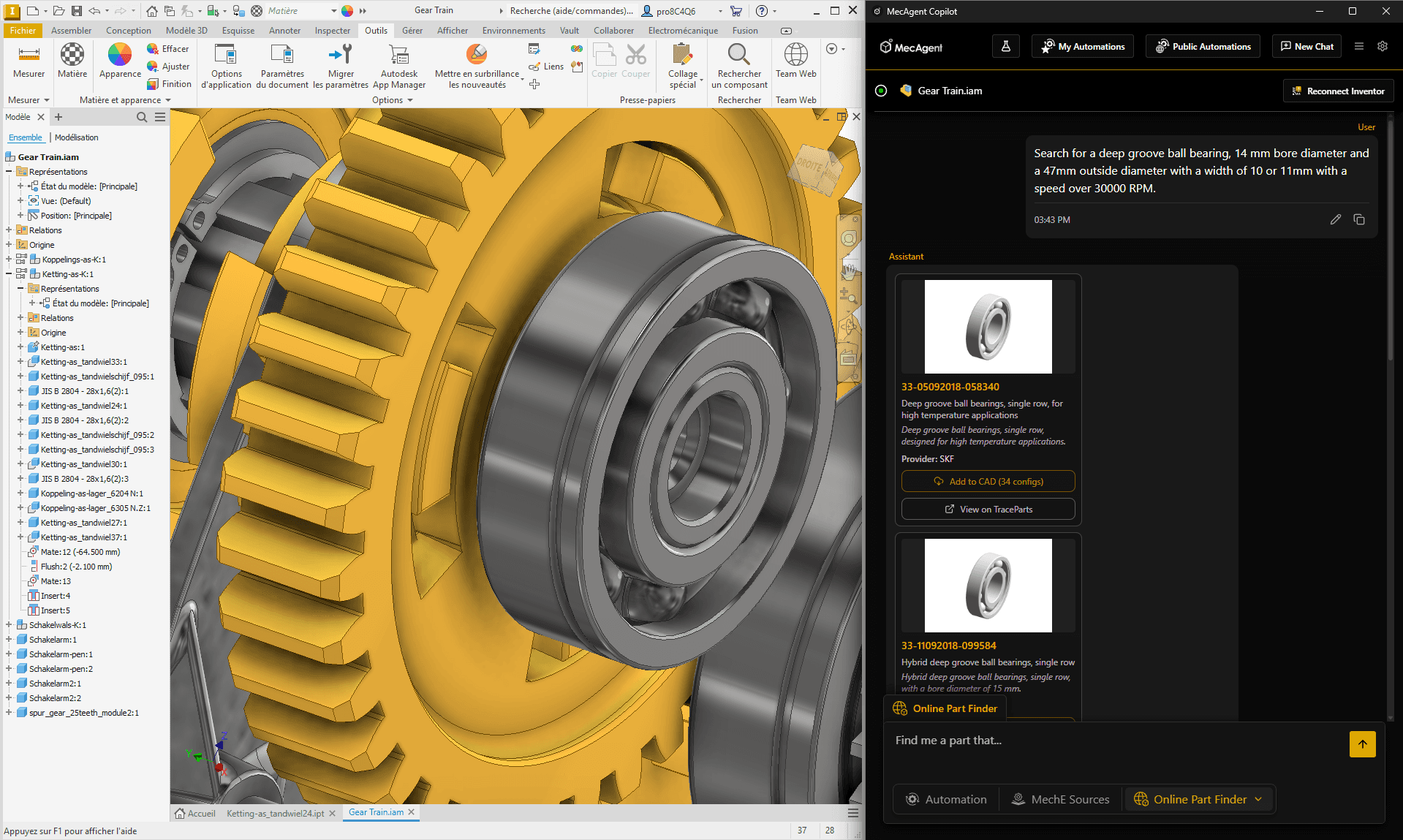Open the MecAgent lab flask icon
This screenshot has height=840, width=1403.
coord(1006,46)
